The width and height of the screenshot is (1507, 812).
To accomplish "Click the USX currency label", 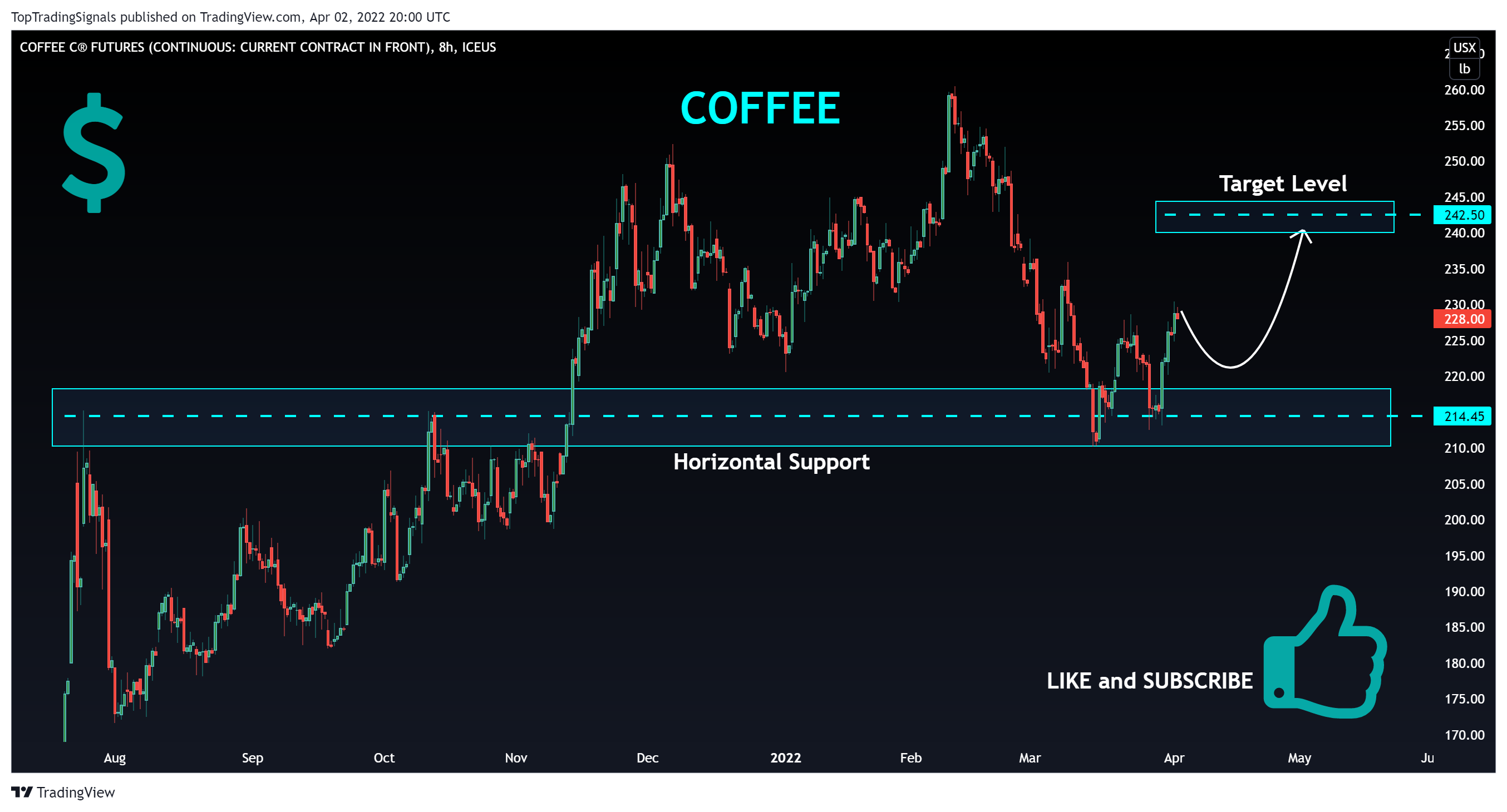I will (x=1464, y=47).
